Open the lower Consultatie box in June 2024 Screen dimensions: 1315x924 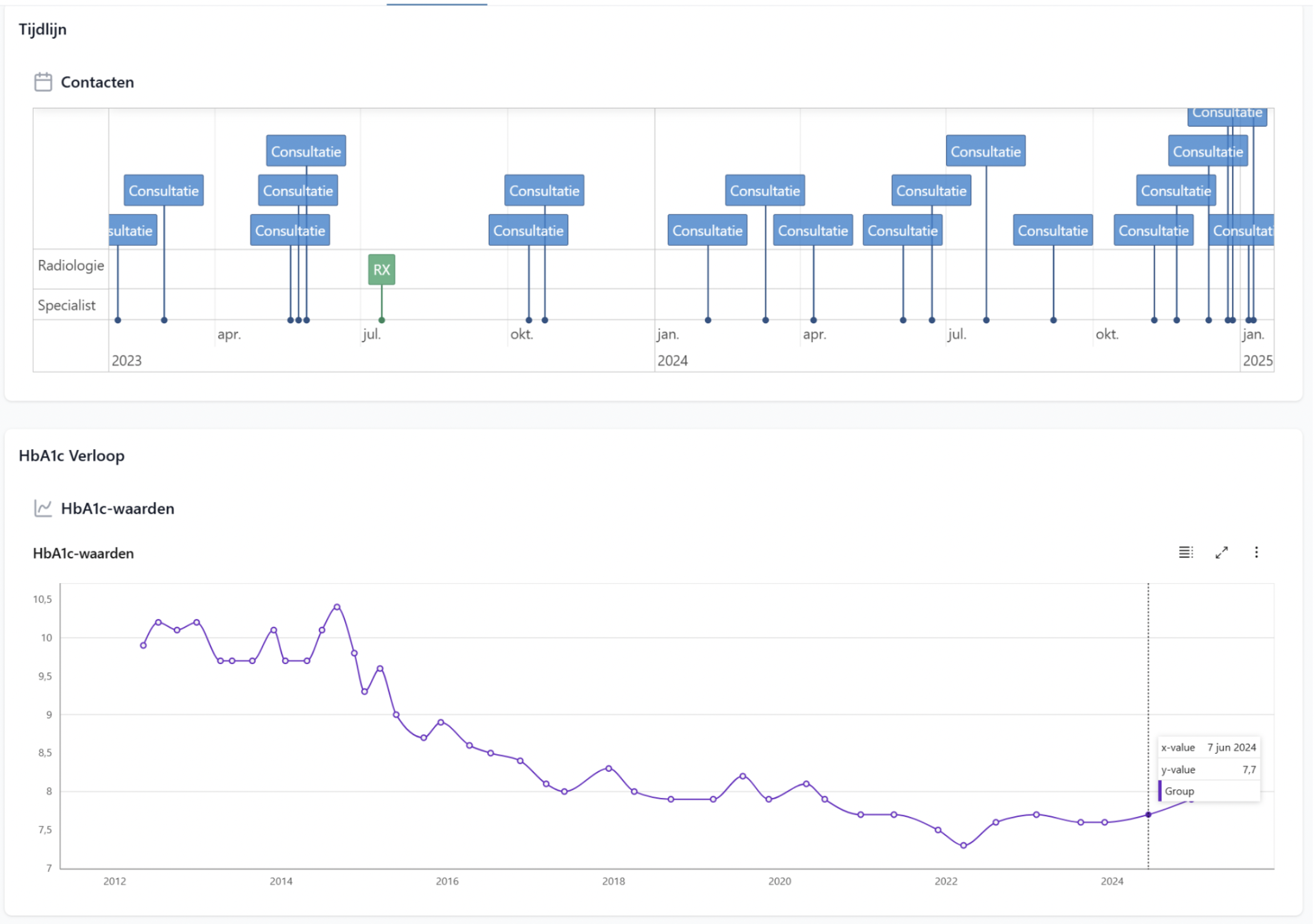[x=903, y=230]
